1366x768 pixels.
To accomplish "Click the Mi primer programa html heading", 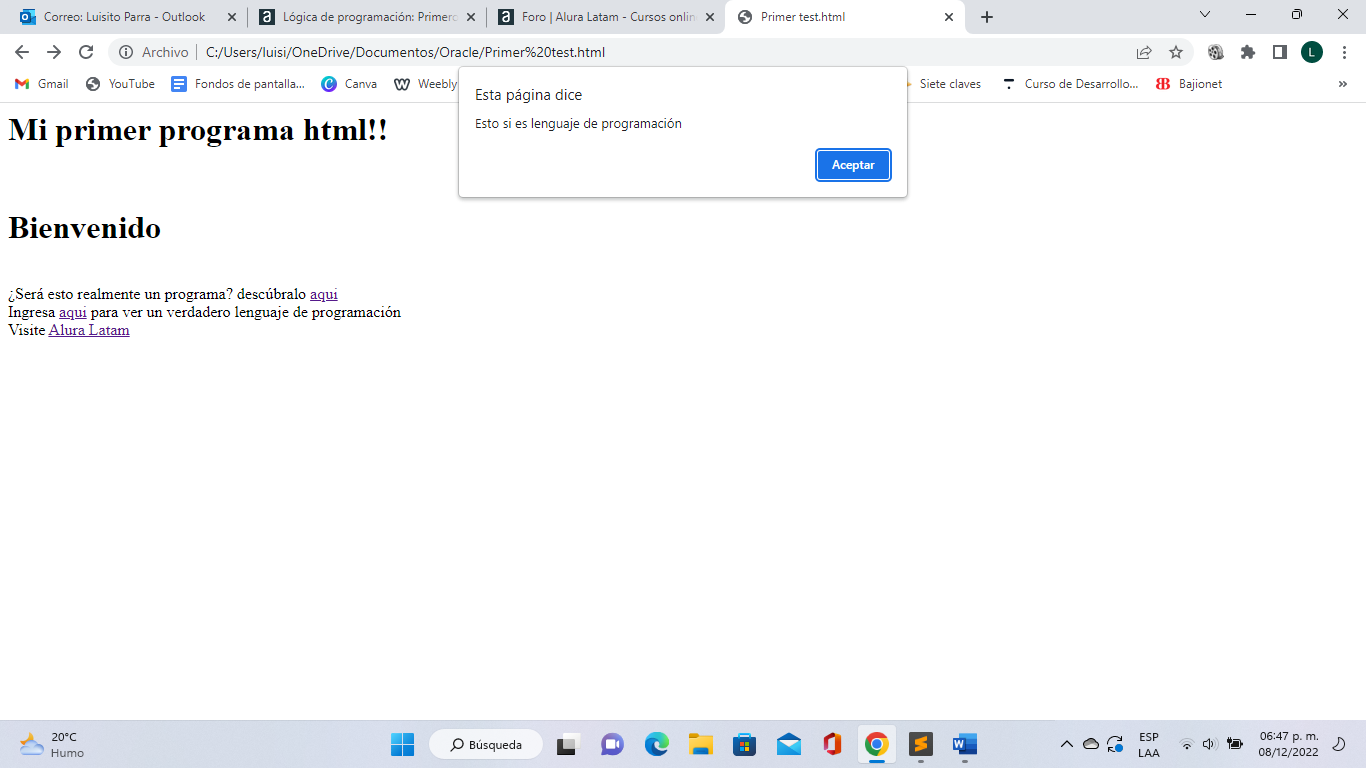I will coord(198,130).
